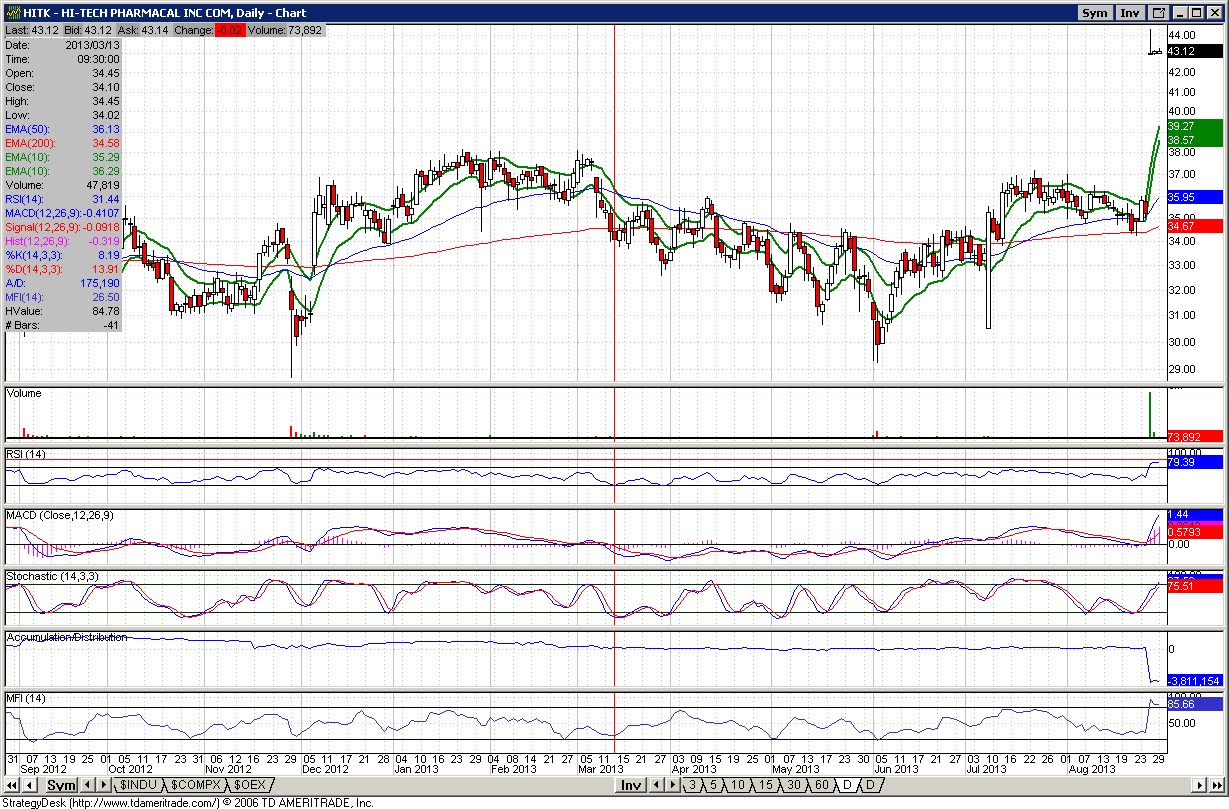Switch to the $INDU symbol tab
The width and height of the screenshot is (1229, 809).
(138, 785)
